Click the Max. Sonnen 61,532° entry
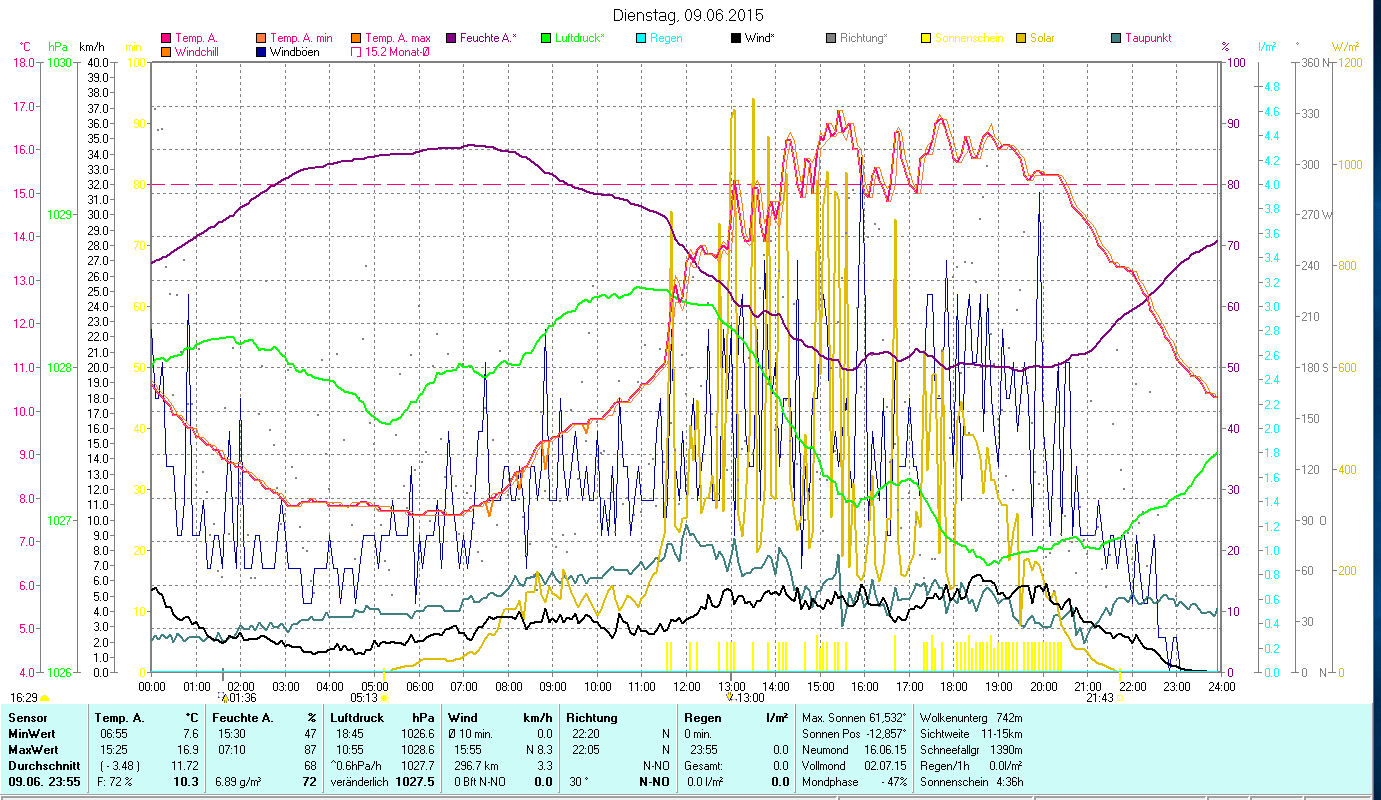Screen dimensions: 1381x800 click(x=856, y=718)
